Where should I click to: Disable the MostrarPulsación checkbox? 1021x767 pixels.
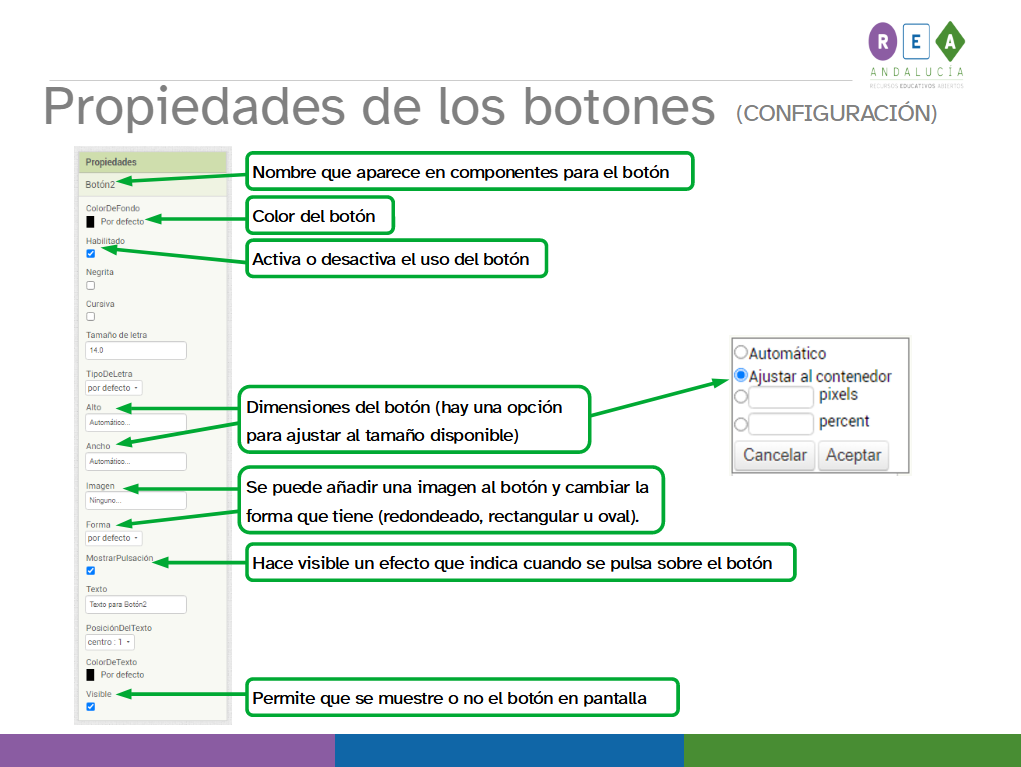[x=90, y=570]
